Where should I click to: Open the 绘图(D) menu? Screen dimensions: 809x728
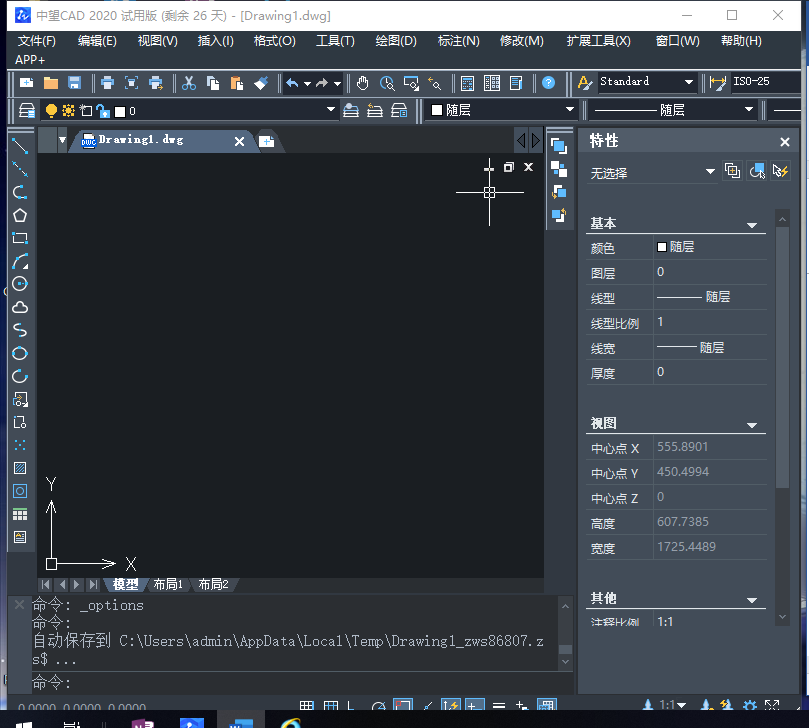pyautogui.click(x=395, y=41)
